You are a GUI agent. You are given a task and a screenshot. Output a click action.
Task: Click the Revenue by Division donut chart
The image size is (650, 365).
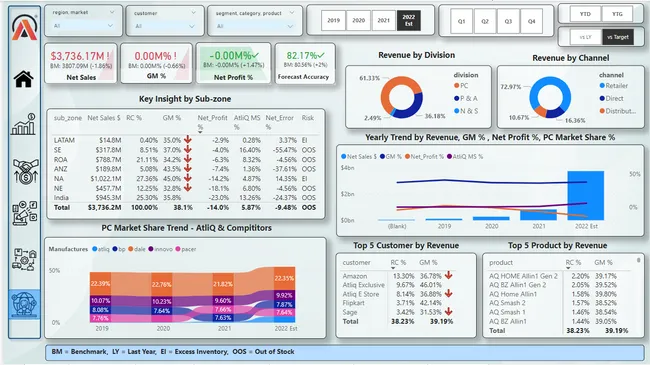pos(402,97)
